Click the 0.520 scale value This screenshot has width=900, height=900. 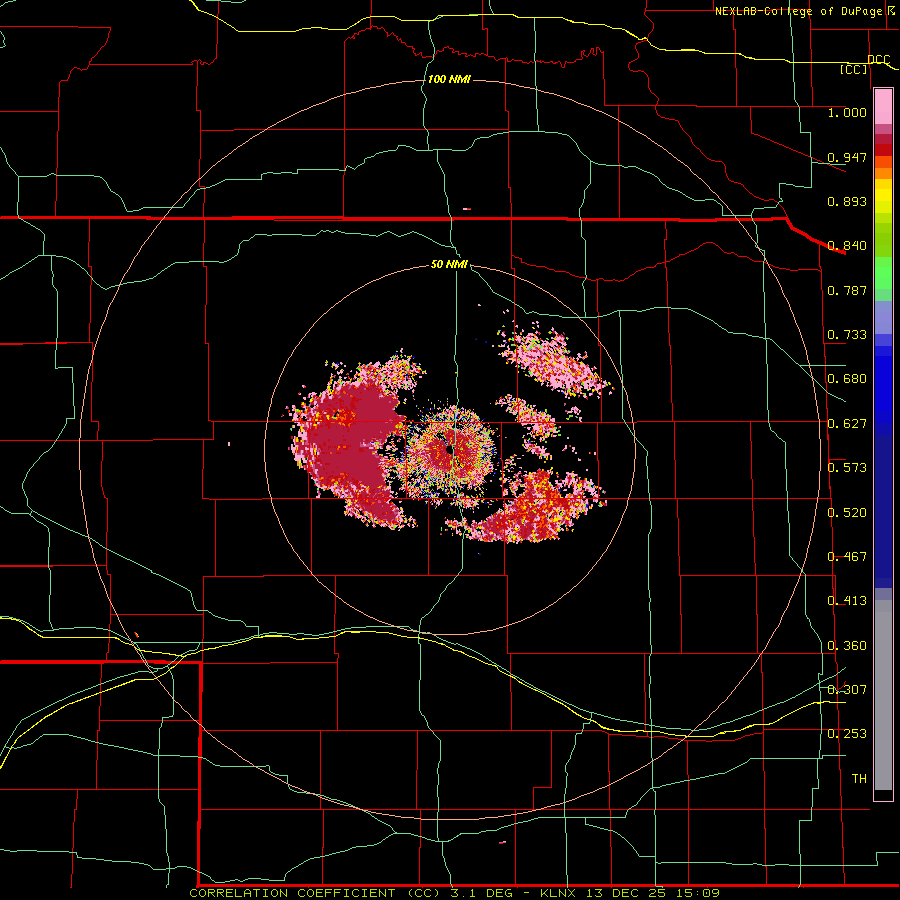click(x=847, y=513)
